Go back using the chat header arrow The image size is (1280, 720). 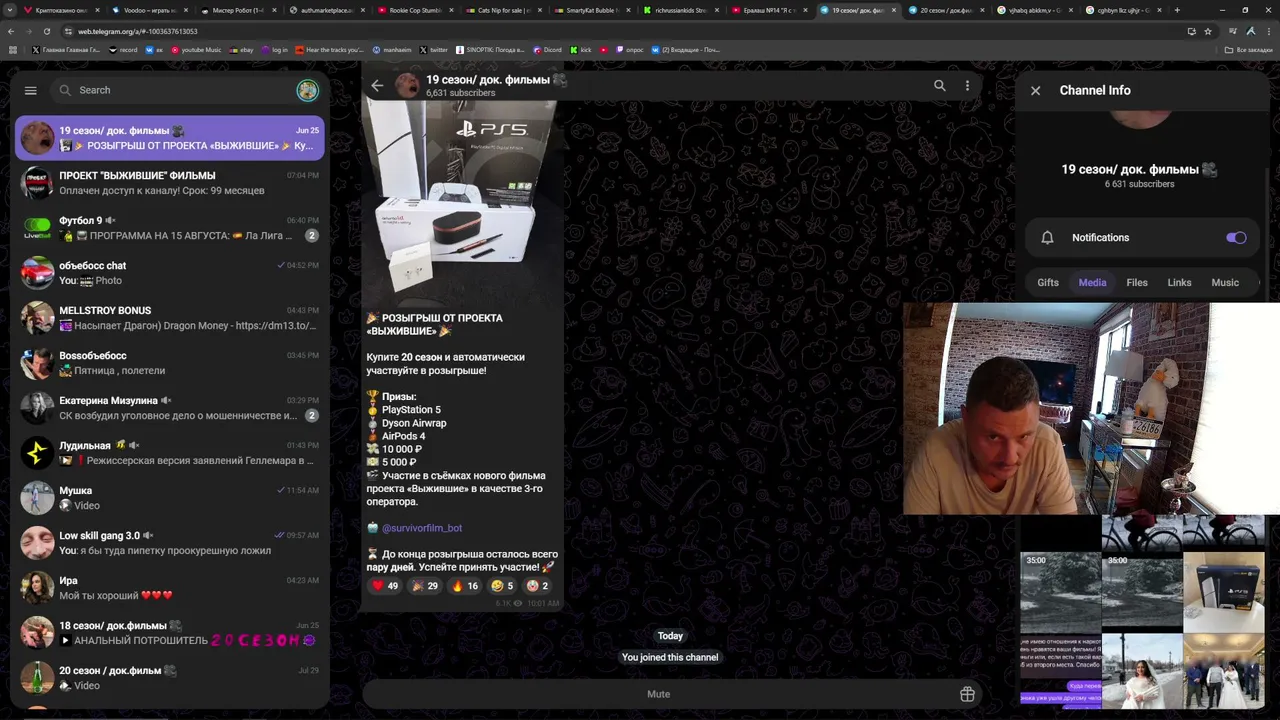pos(377,86)
